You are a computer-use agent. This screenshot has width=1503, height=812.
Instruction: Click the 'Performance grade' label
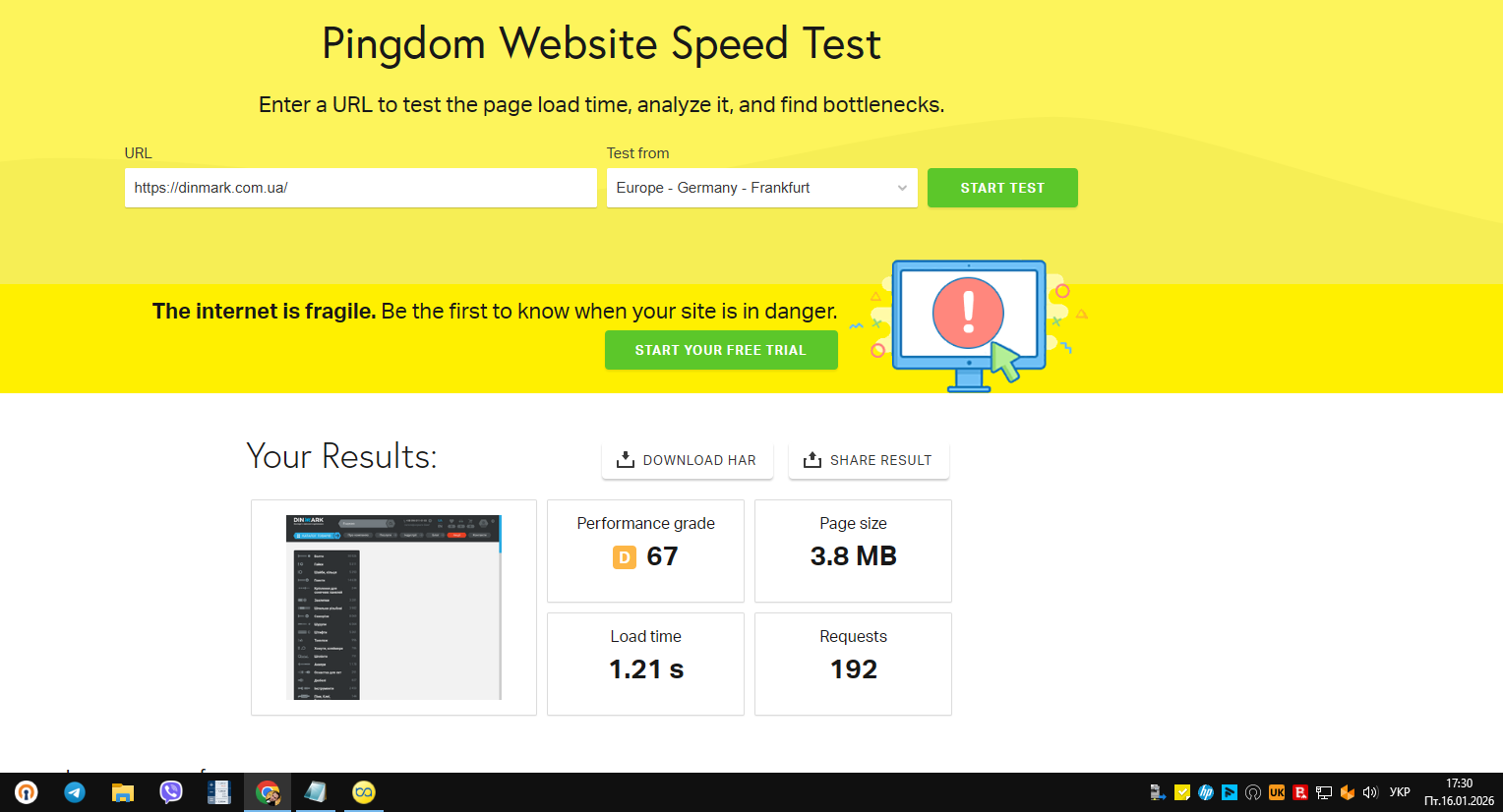(646, 524)
